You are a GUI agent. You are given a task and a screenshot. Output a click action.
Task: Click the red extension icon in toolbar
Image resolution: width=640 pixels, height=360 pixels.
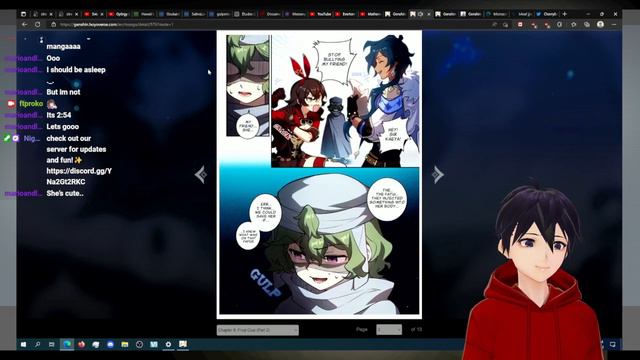(520, 24)
